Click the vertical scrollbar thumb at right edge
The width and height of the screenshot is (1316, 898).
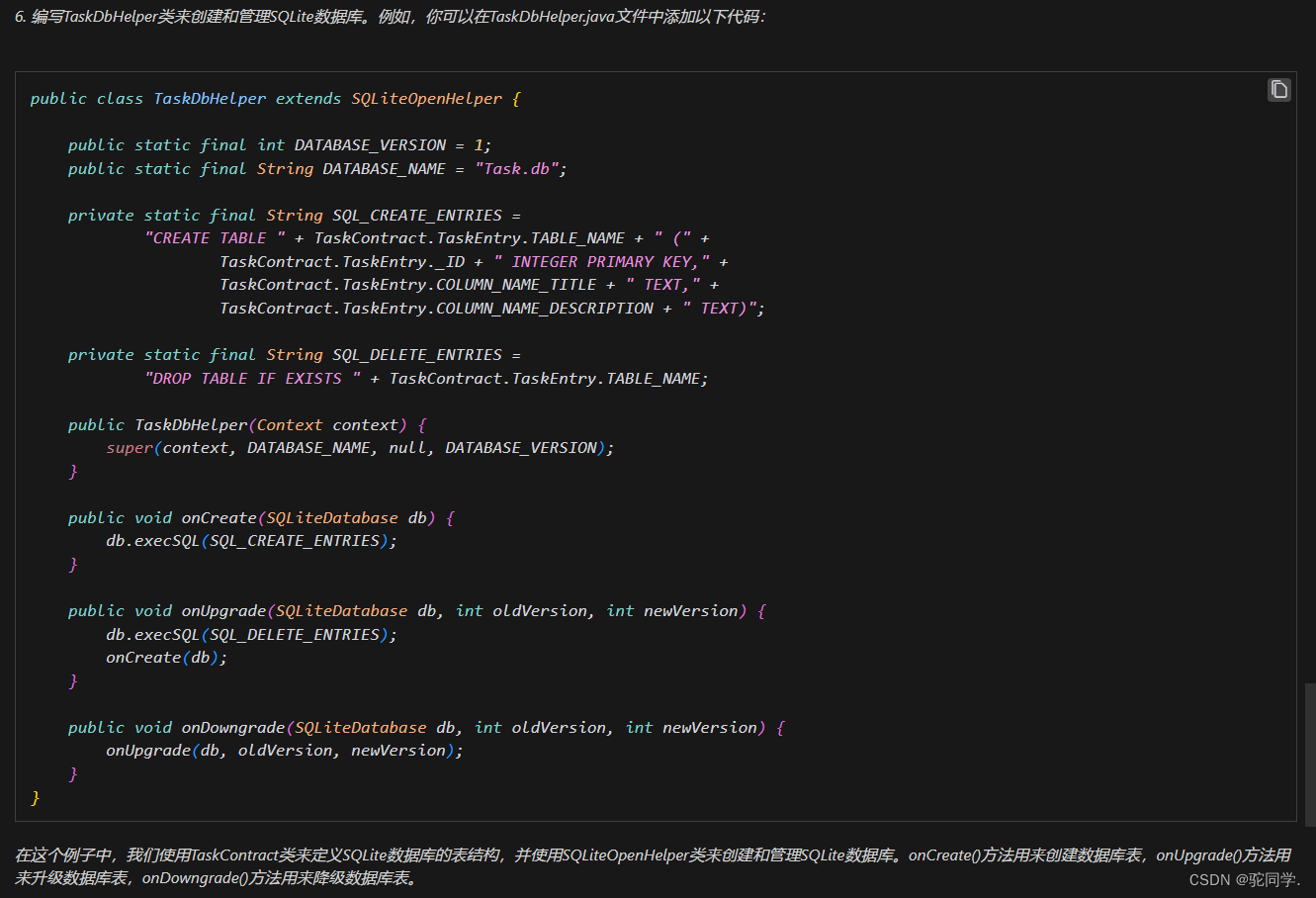pos(1310,755)
